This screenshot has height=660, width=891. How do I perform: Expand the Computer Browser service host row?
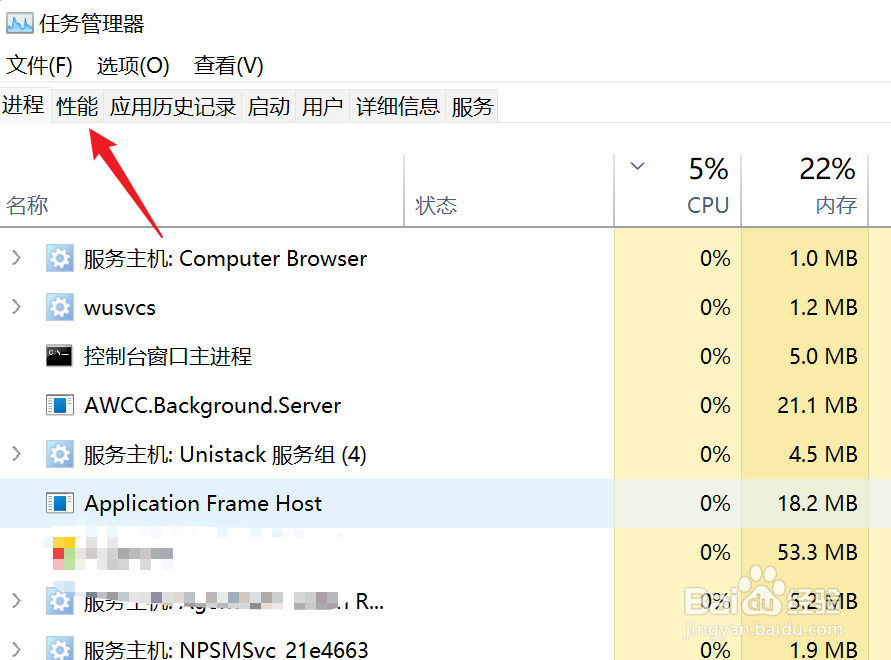pyautogui.click(x=16, y=259)
